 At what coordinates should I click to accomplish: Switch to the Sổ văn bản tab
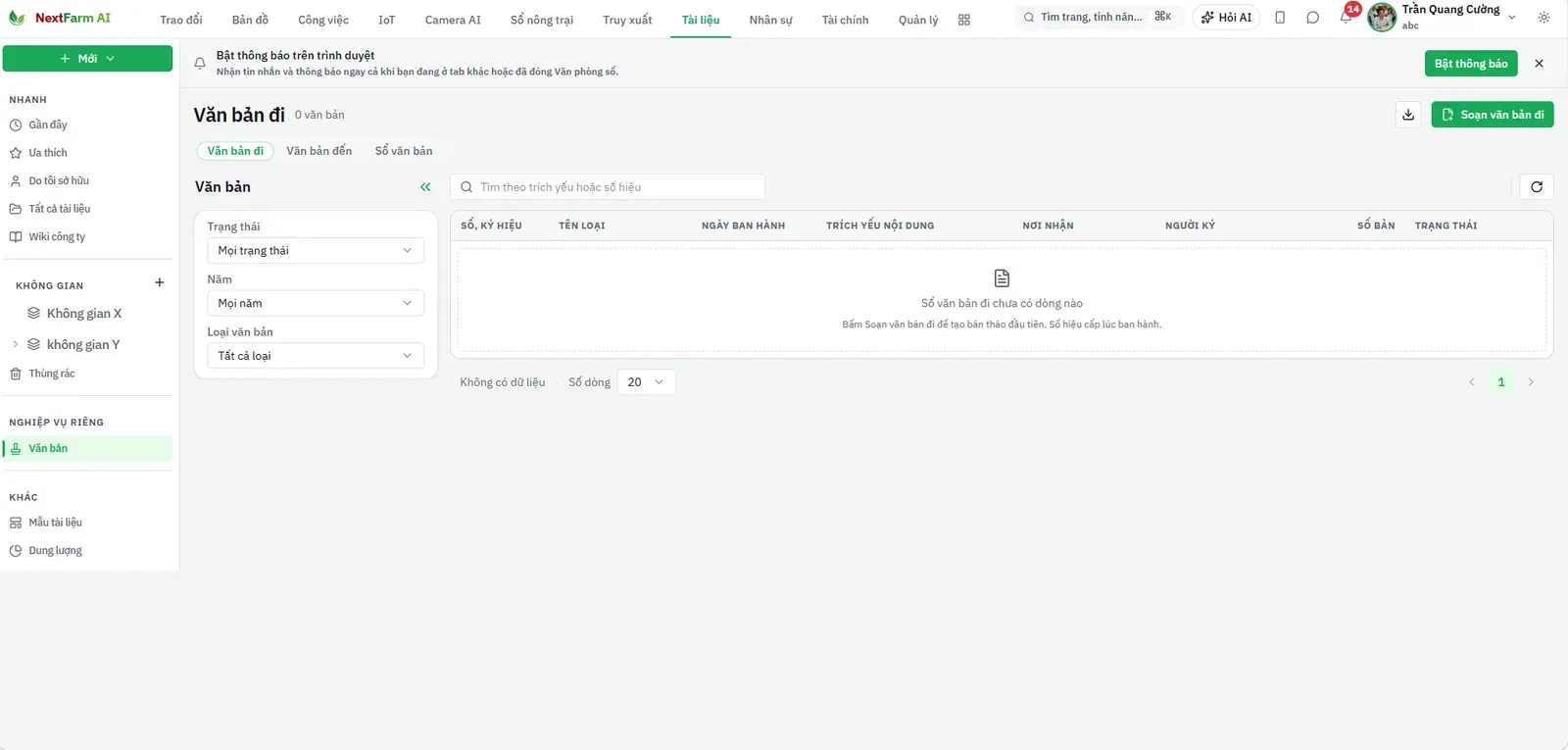404,151
